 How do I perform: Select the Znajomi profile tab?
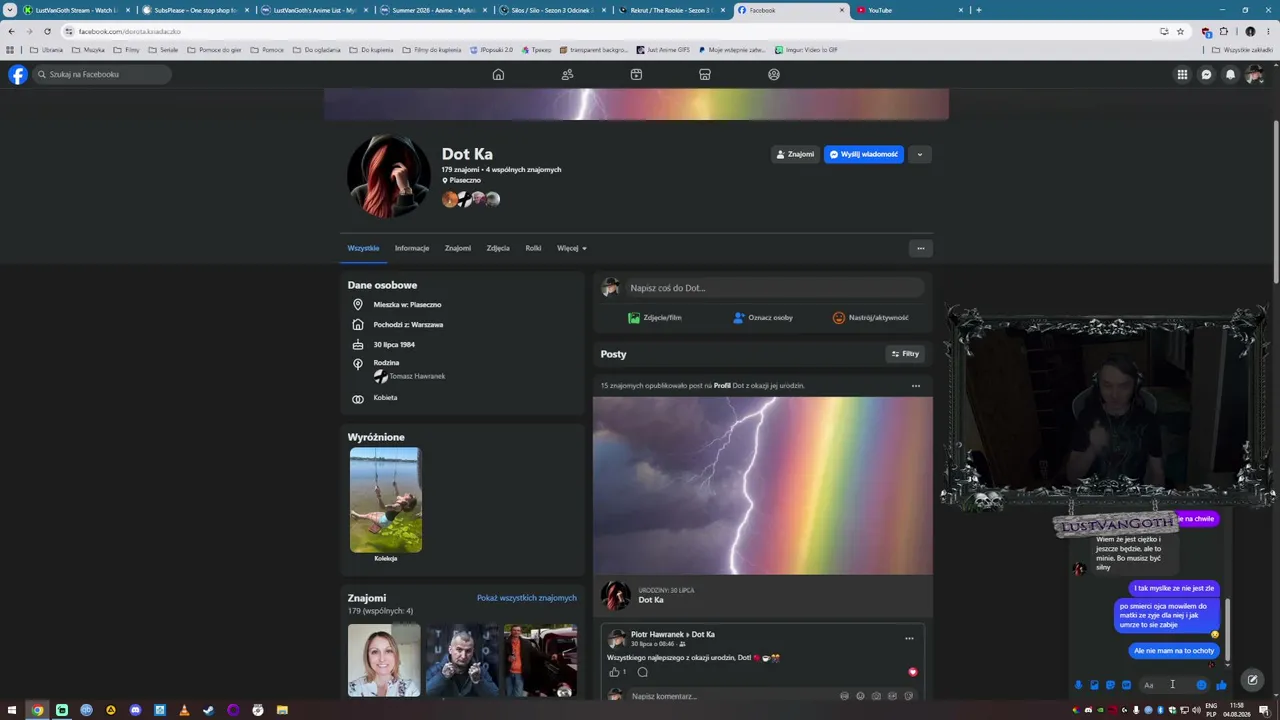[458, 248]
